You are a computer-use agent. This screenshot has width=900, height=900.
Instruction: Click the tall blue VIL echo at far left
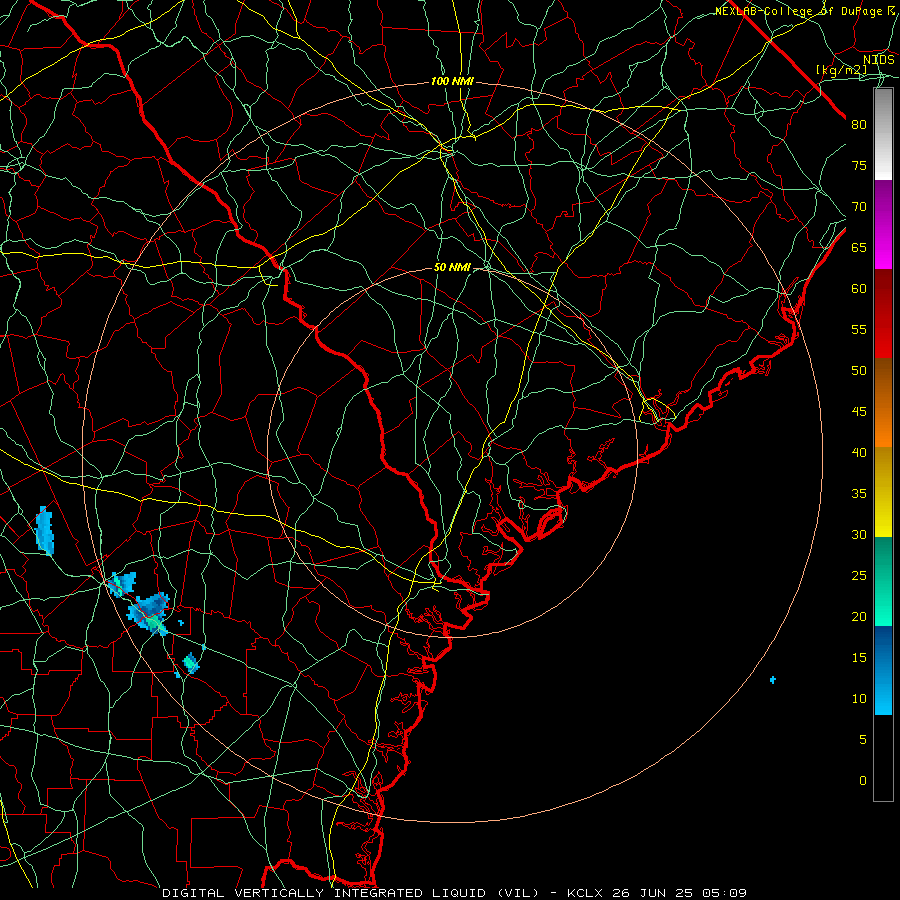[44, 530]
